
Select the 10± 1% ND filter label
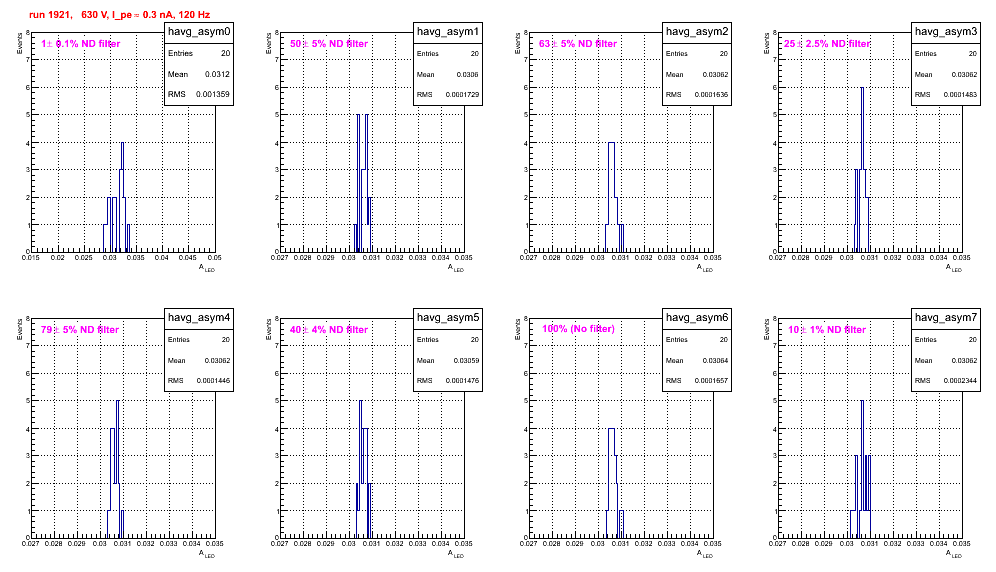click(x=827, y=330)
